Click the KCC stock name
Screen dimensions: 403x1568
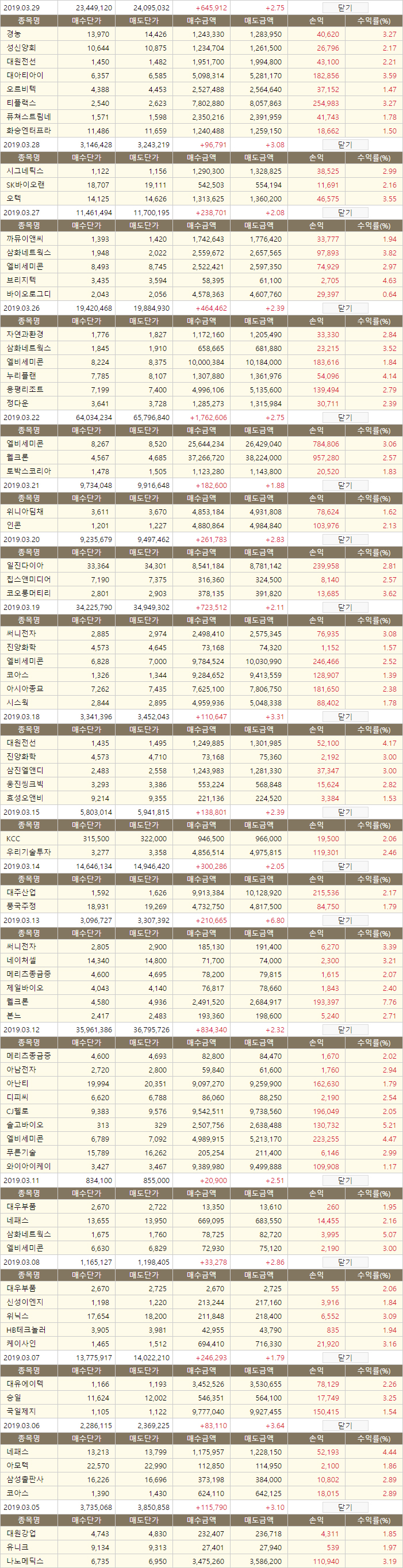13,839
